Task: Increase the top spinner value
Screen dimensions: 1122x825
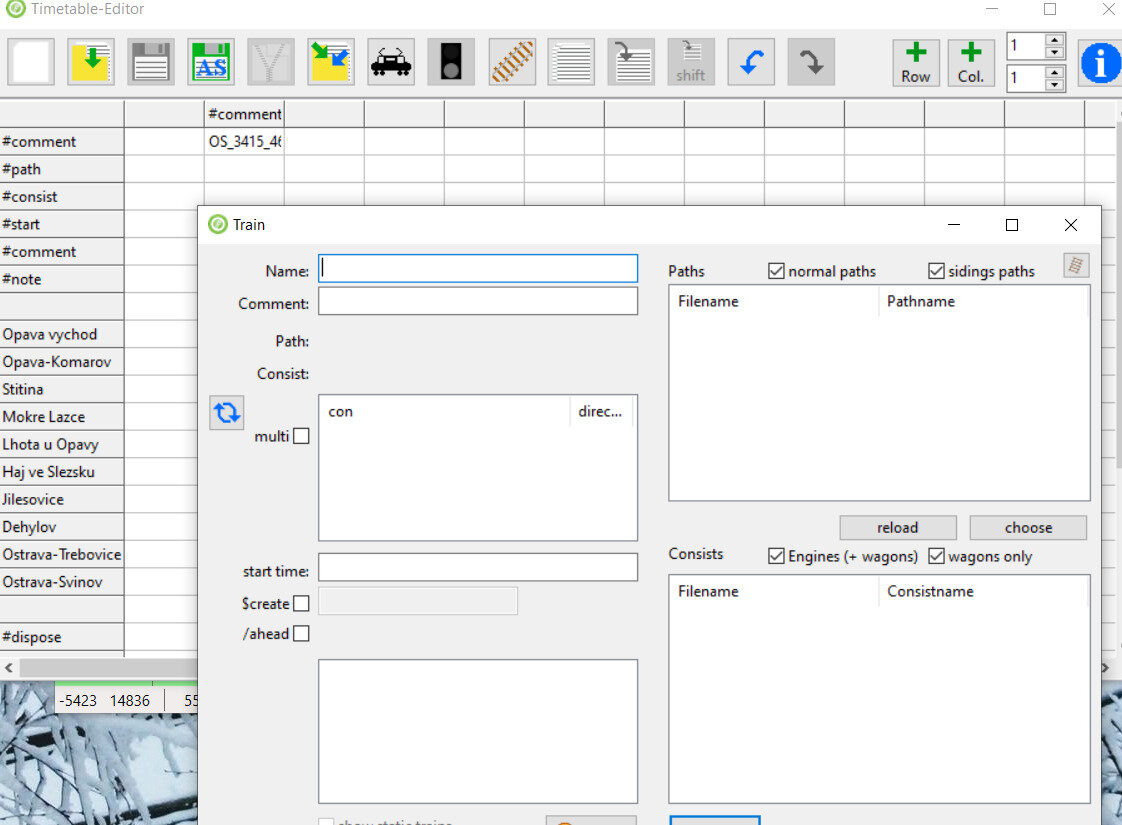Action: point(1054,41)
